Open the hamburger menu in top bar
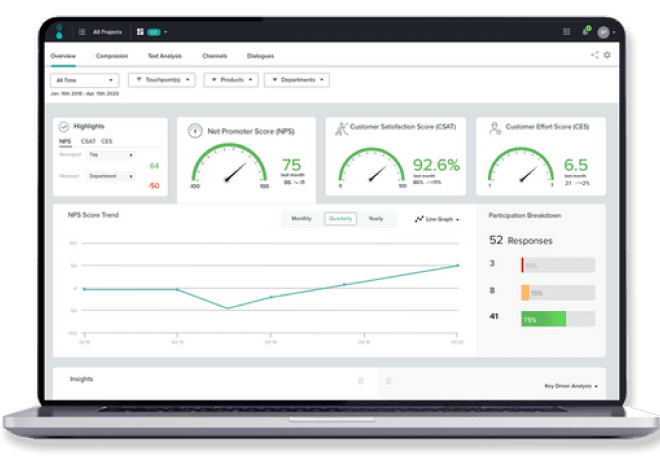 click(x=82, y=32)
